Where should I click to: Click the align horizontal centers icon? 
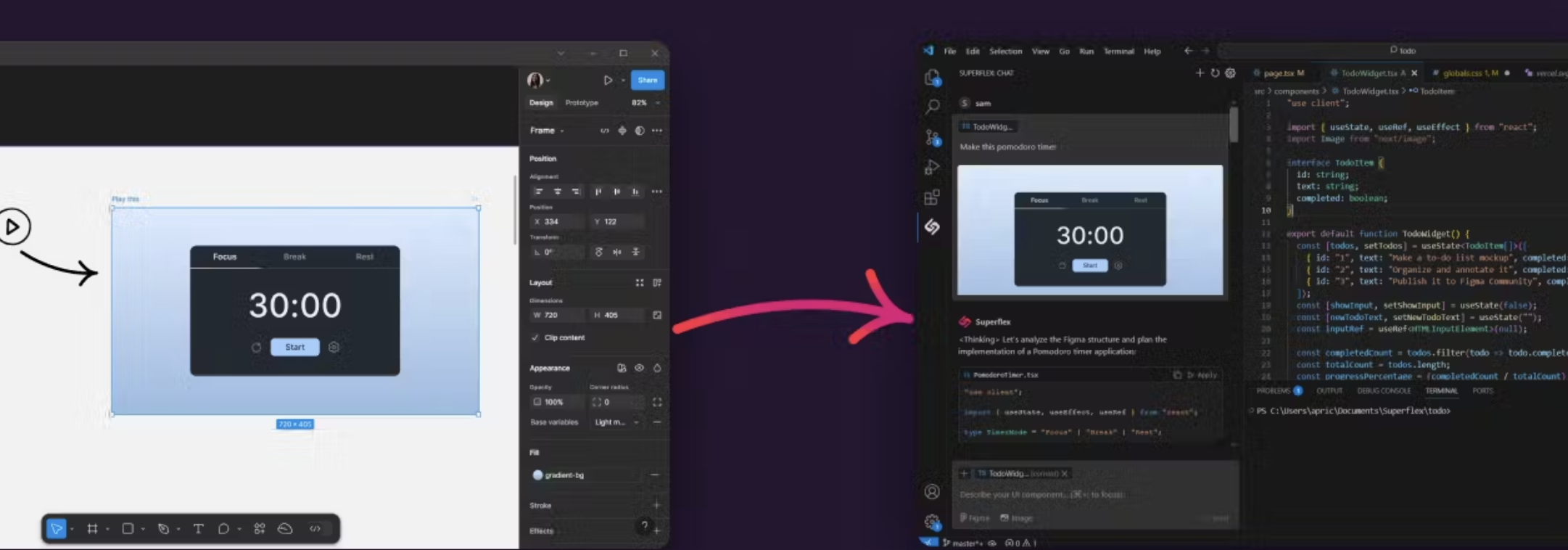[557, 192]
